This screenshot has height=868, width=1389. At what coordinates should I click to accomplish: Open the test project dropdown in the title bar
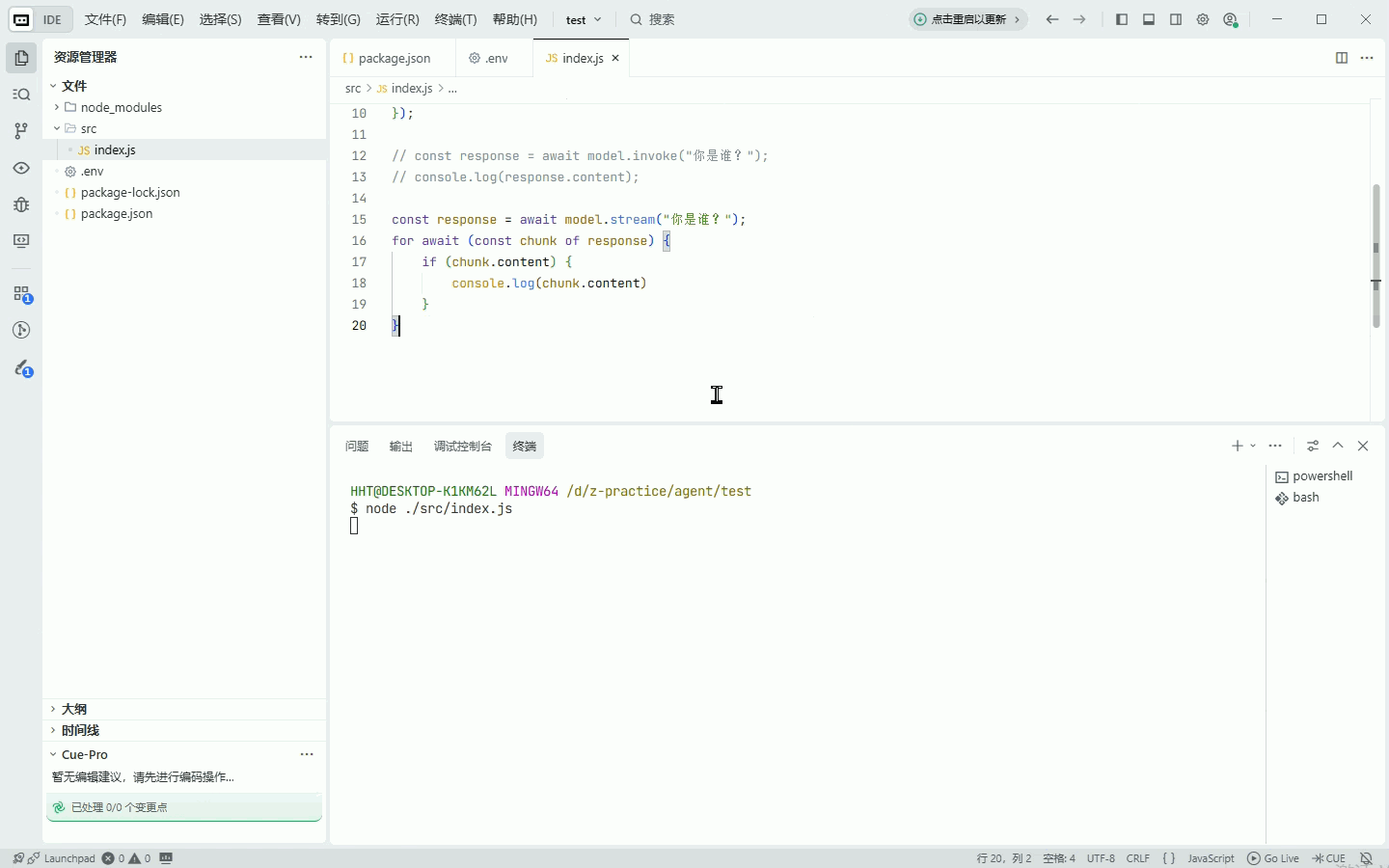584,19
